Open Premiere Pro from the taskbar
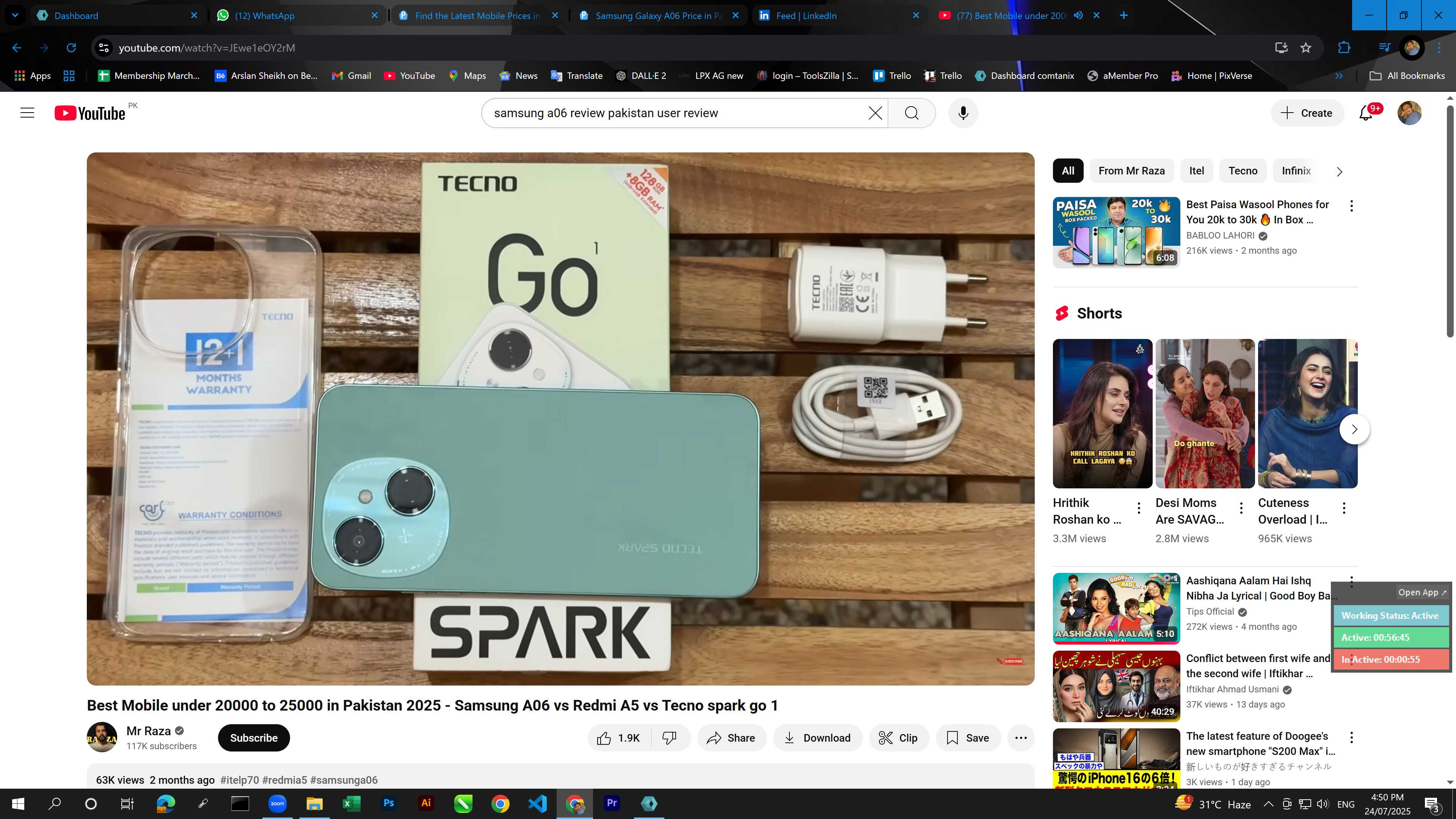1456x819 pixels. (x=612, y=803)
